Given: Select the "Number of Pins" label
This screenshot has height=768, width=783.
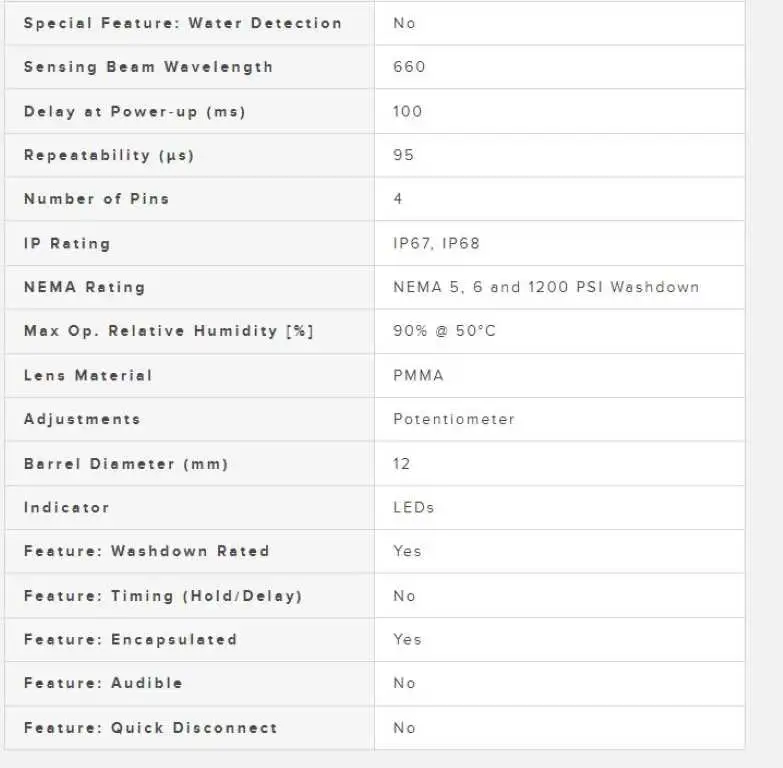Looking at the screenshot, I should 96,199.
